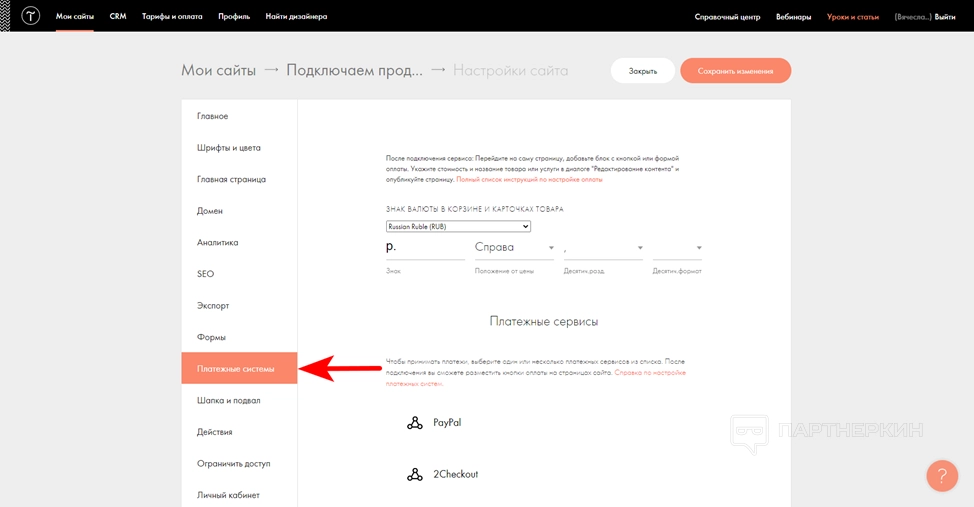Click the Tilda logo icon
Image resolution: width=974 pixels, height=507 pixels.
[30, 16]
